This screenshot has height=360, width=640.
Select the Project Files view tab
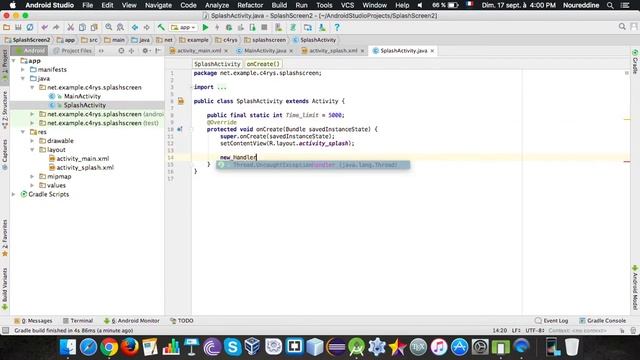(73, 51)
